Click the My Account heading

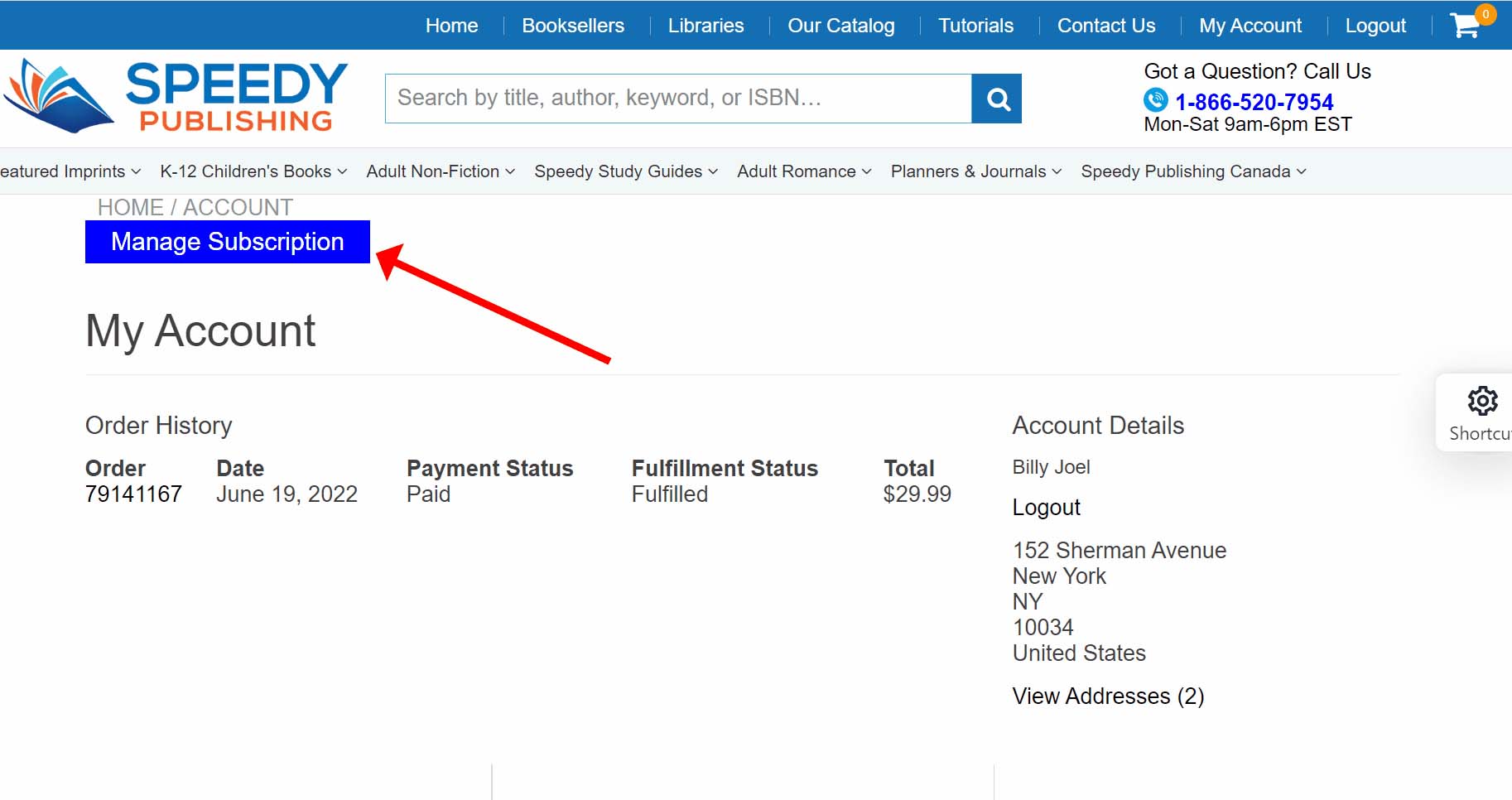pos(200,331)
